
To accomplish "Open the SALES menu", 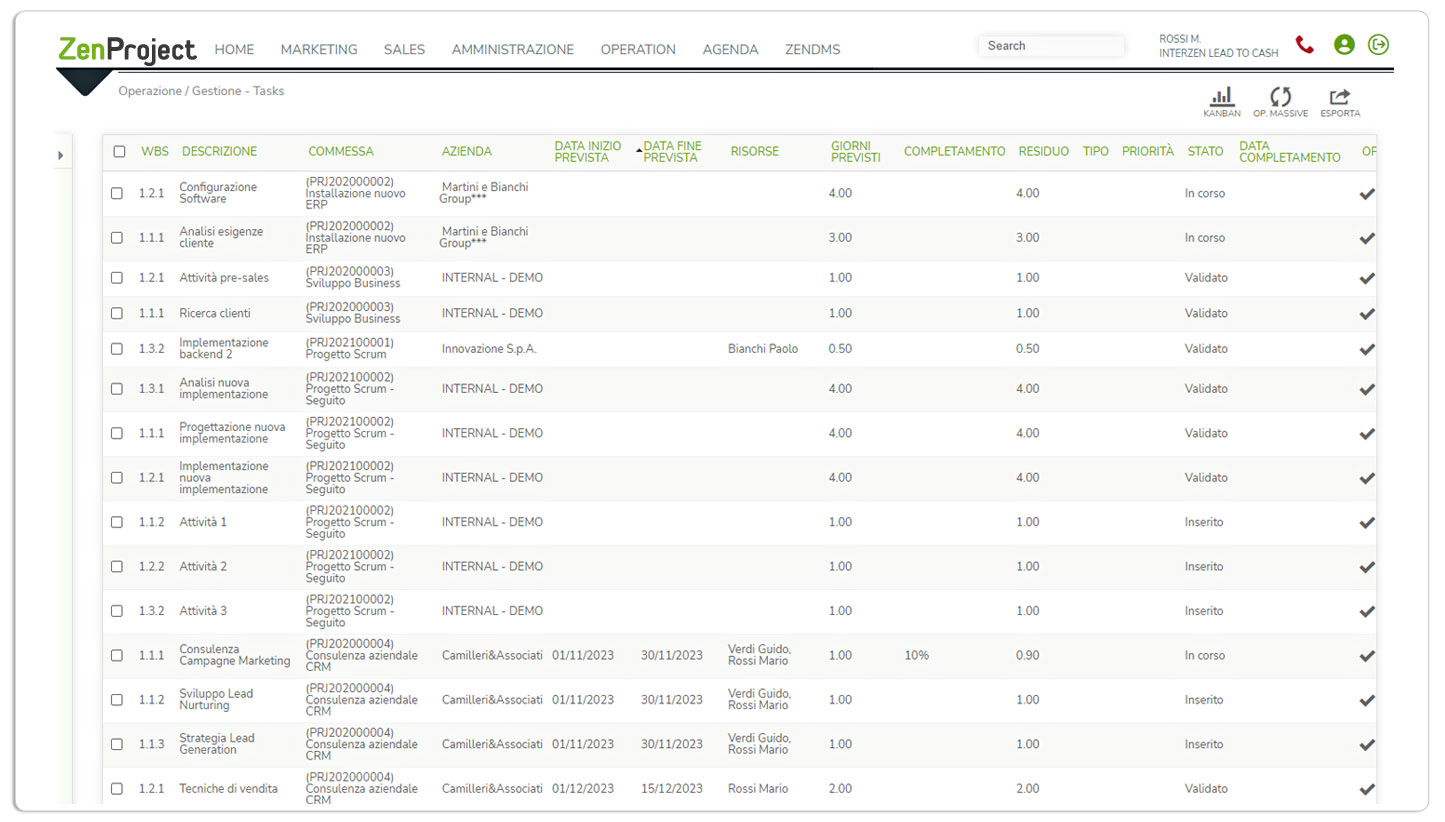I will 404,49.
